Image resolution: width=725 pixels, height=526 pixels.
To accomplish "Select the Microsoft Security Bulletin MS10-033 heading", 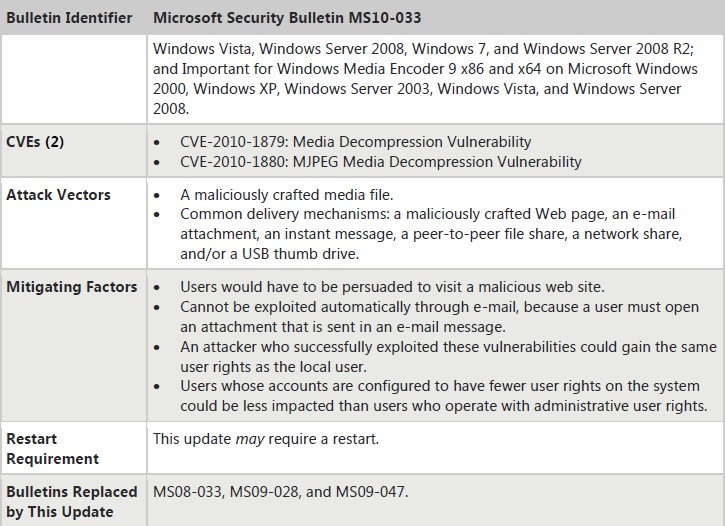I will pos(287,18).
